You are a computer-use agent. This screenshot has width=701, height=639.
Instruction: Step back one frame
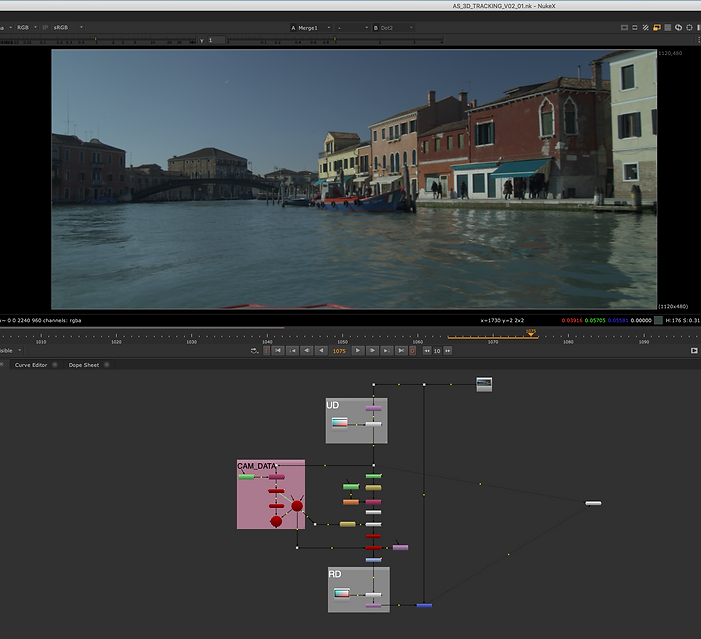tap(307, 351)
